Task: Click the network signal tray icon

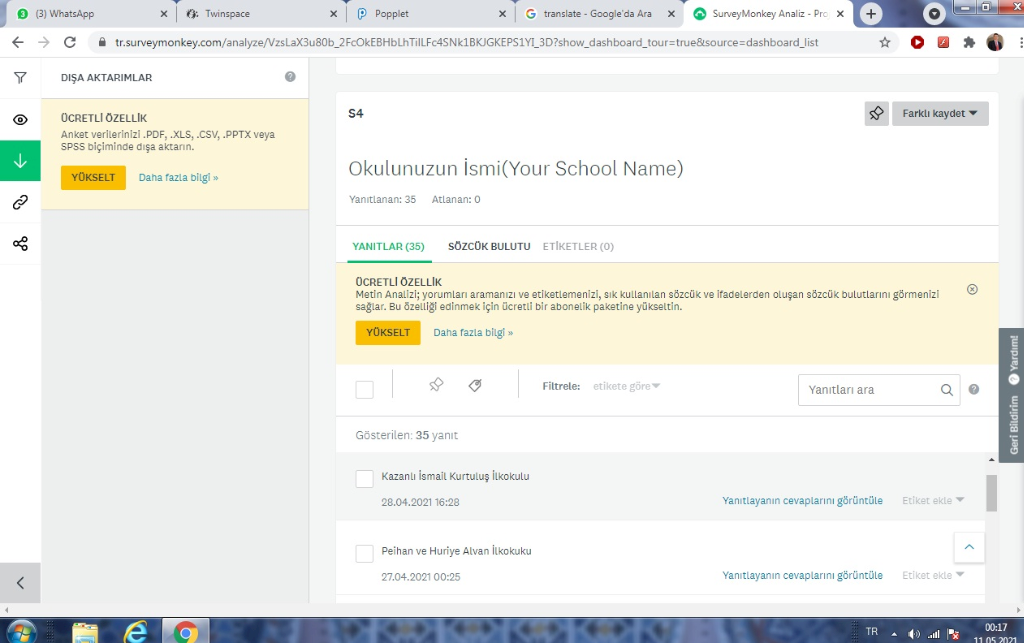Action: 934,634
